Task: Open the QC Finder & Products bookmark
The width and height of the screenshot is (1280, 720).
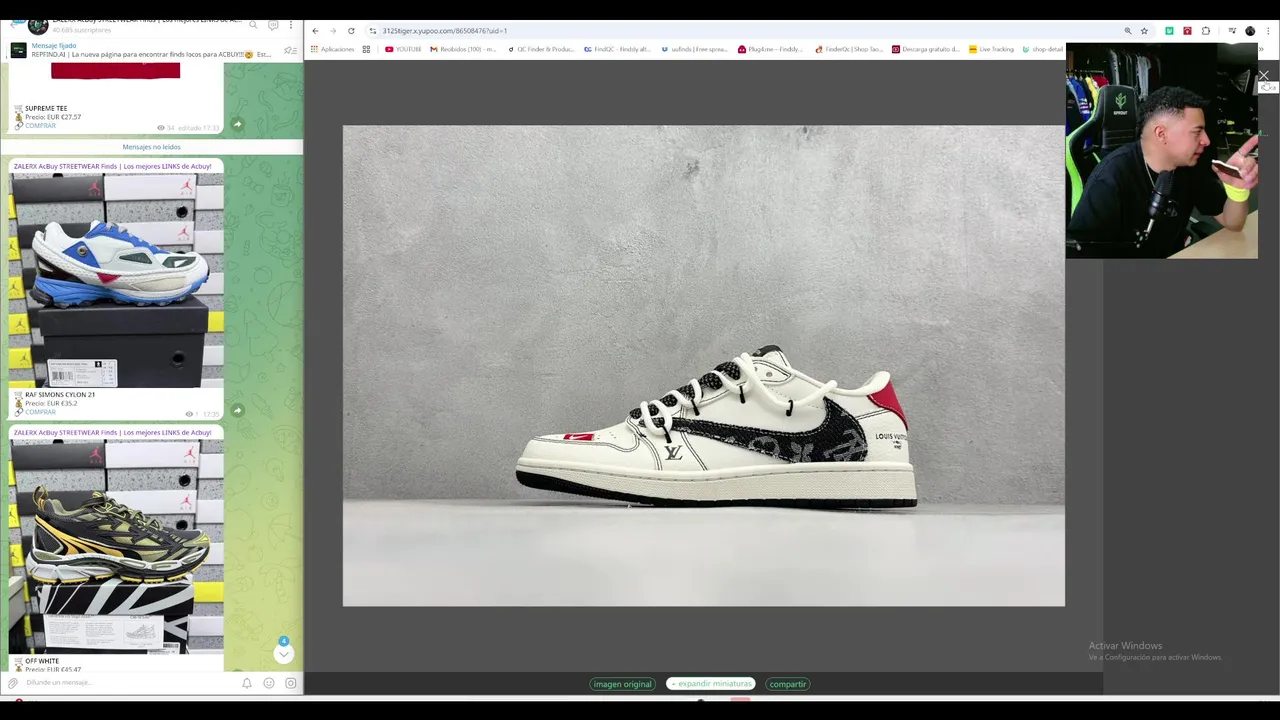Action: pos(541,49)
